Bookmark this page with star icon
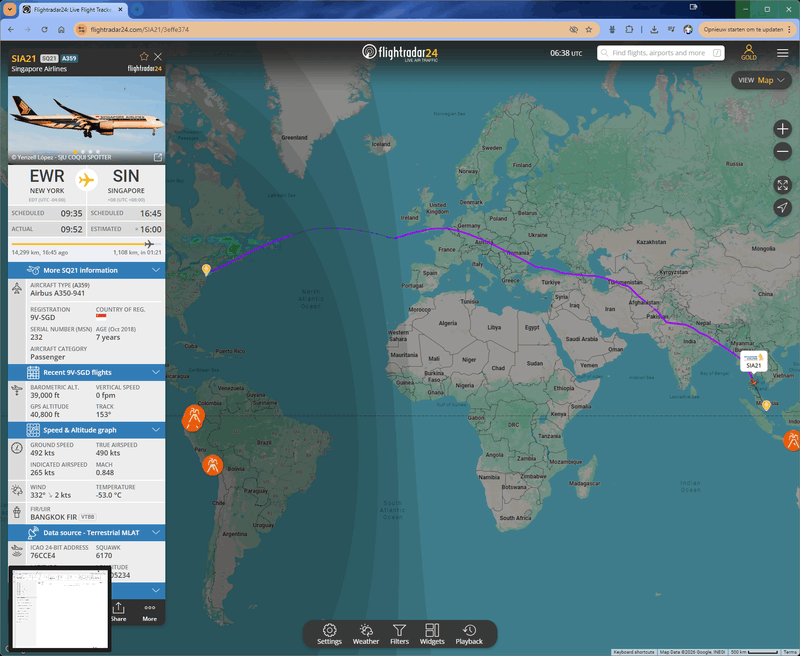 tap(589, 30)
